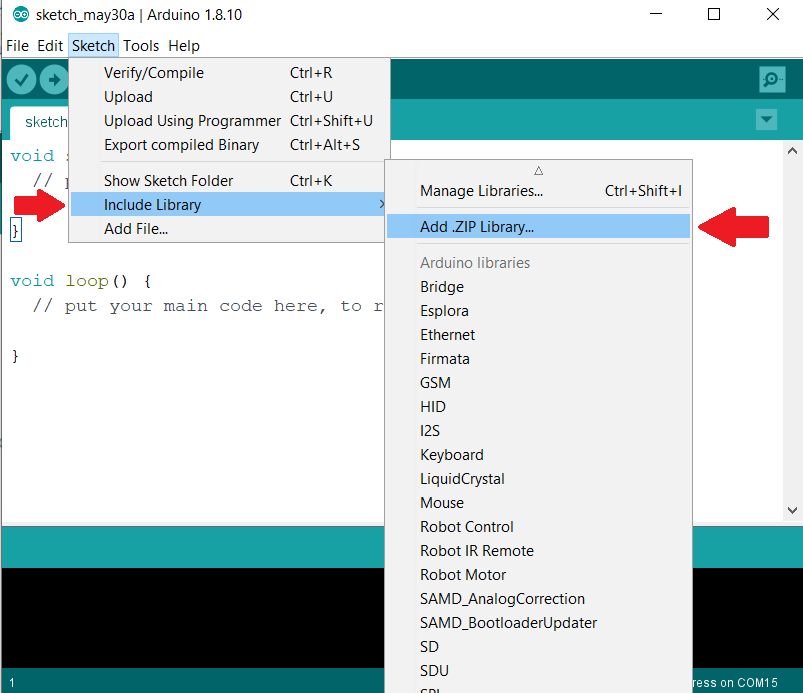Click the Verify checkmark toolbar button

(x=21, y=80)
